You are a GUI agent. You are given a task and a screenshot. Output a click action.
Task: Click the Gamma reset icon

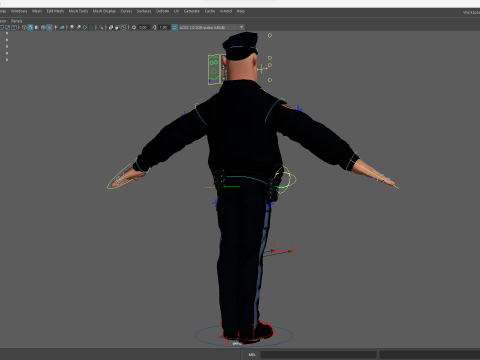click(x=154, y=27)
